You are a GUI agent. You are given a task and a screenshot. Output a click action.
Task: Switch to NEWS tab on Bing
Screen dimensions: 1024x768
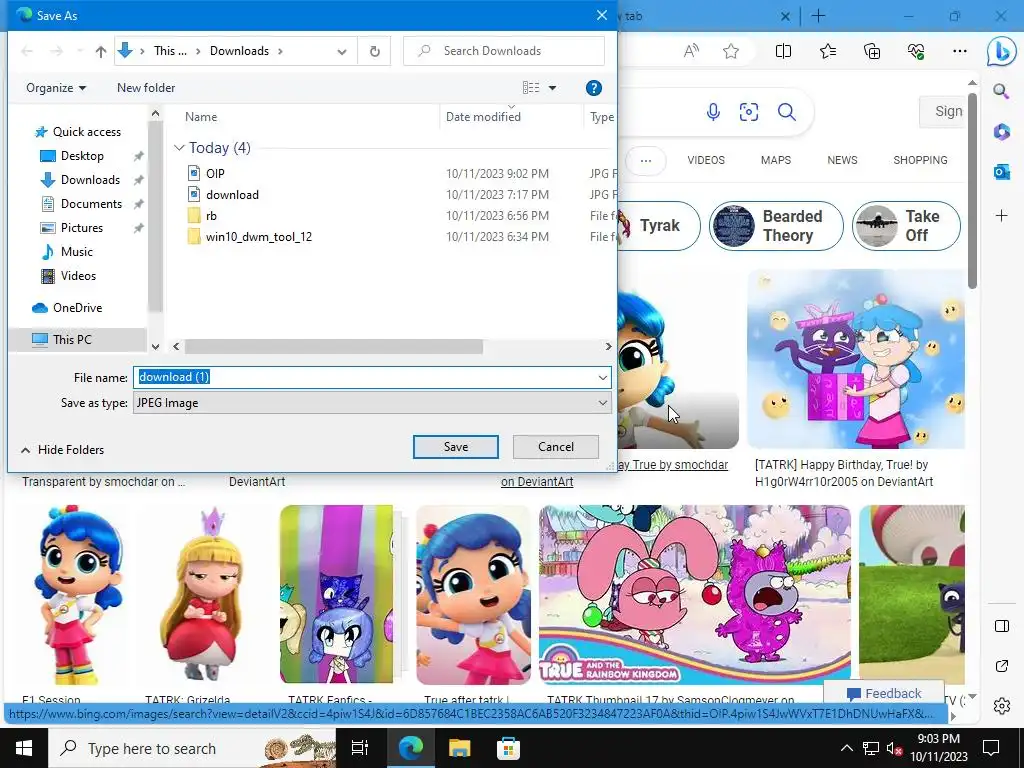pos(842,160)
